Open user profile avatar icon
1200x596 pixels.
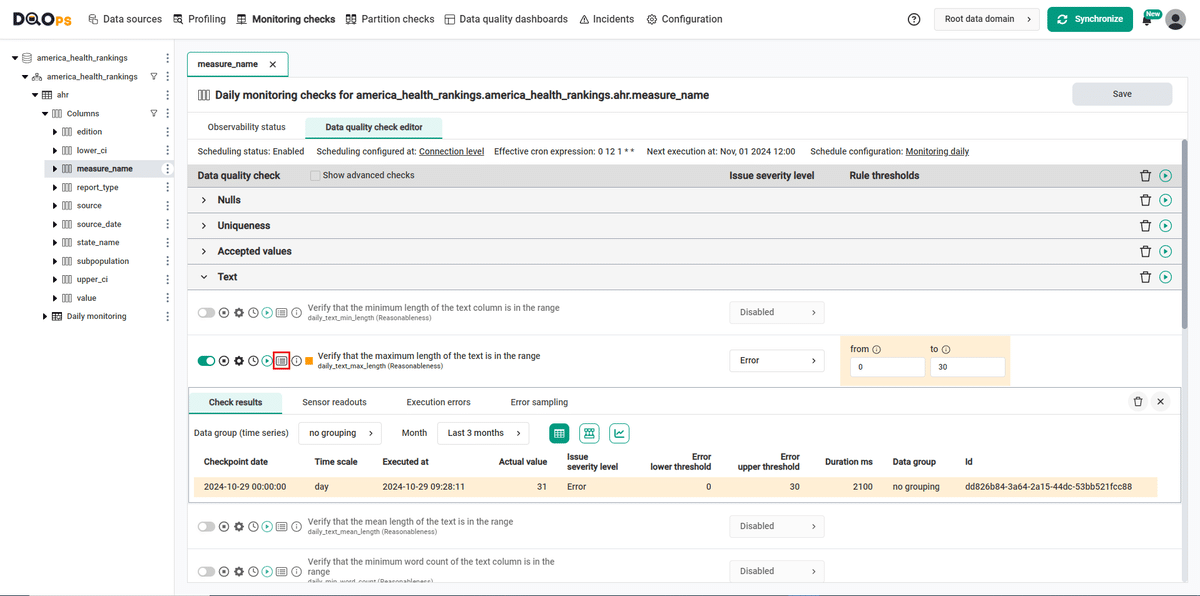click(x=1176, y=19)
